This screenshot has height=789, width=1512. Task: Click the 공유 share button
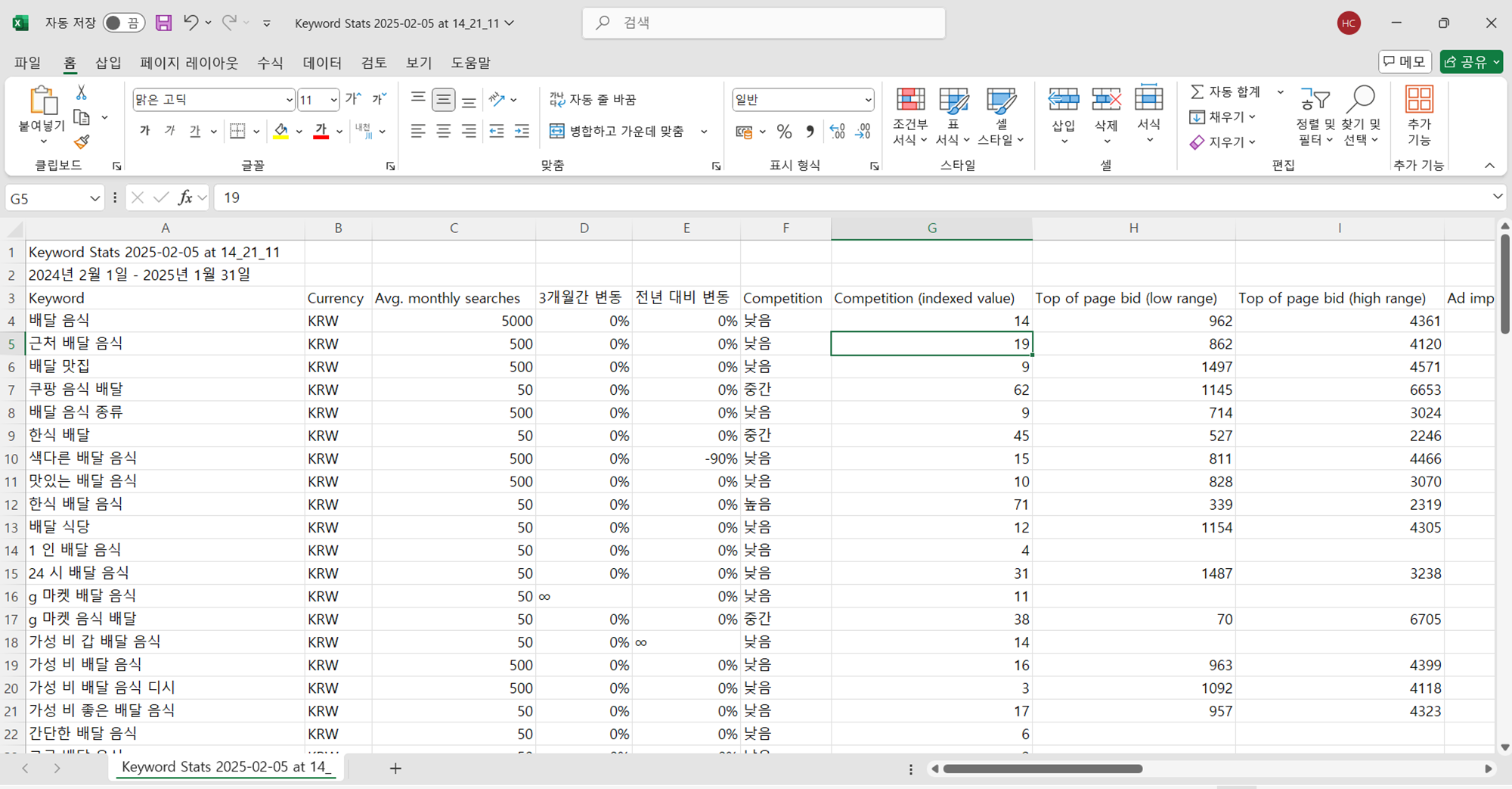(1471, 62)
